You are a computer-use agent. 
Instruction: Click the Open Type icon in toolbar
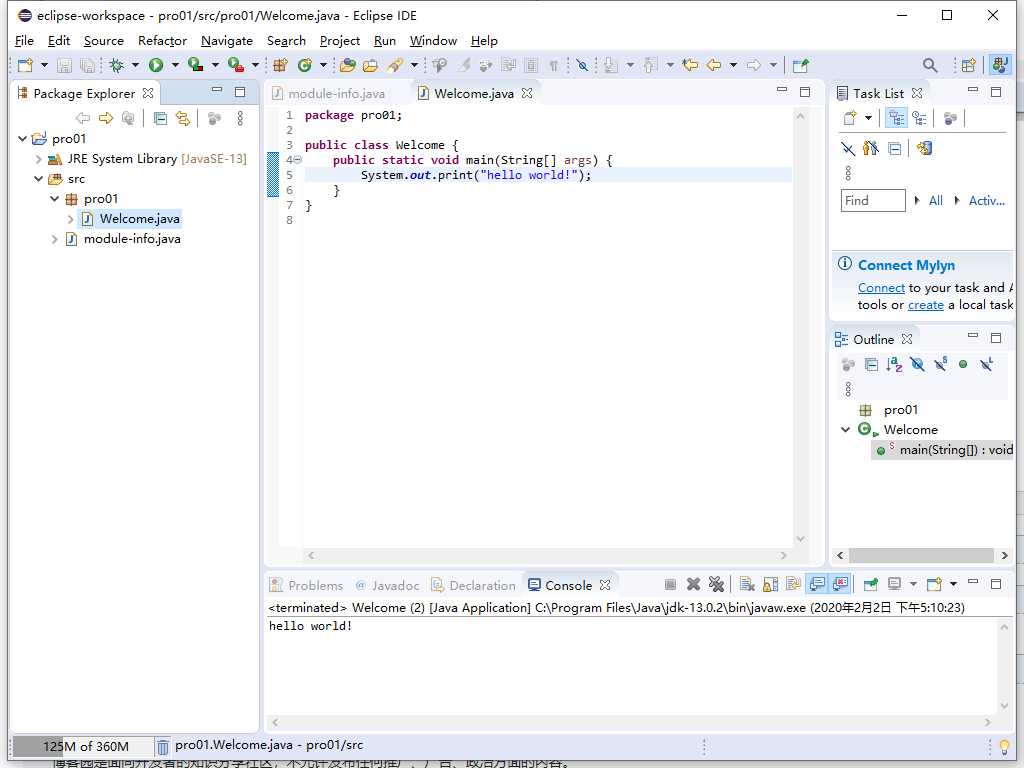pyautogui.click(x=347, y=65)
